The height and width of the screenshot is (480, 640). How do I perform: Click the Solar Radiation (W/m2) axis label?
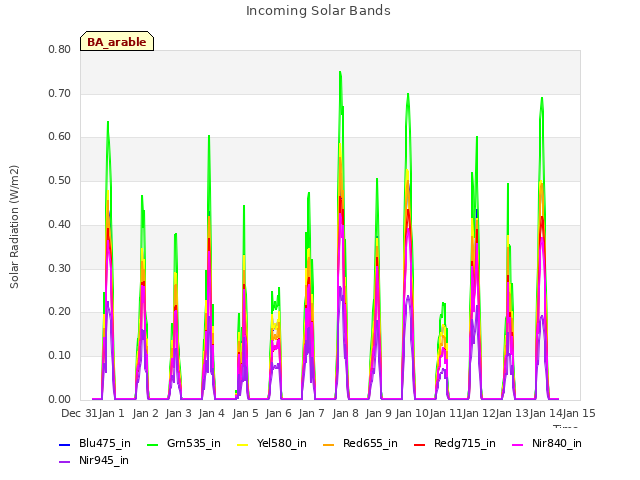14,227
